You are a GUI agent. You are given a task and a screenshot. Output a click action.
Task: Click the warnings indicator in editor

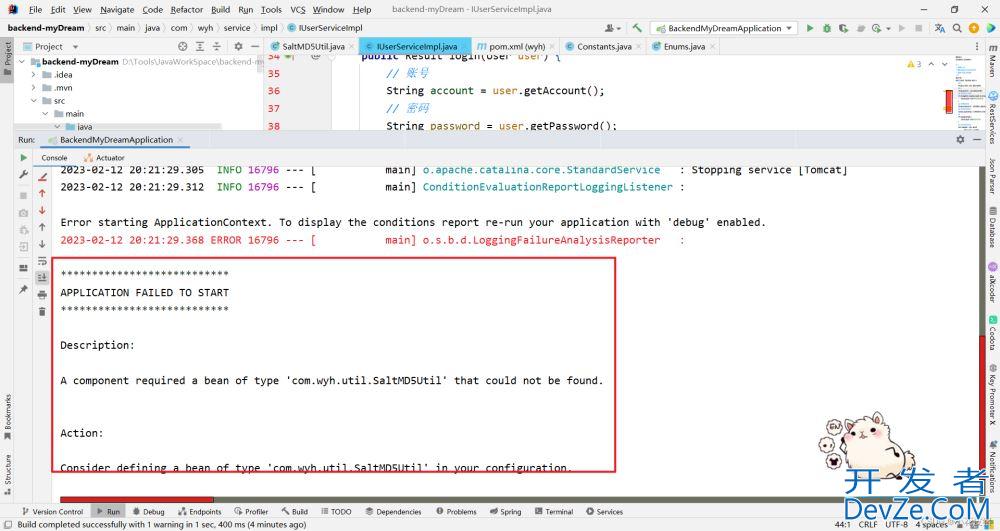coord(913,64)
